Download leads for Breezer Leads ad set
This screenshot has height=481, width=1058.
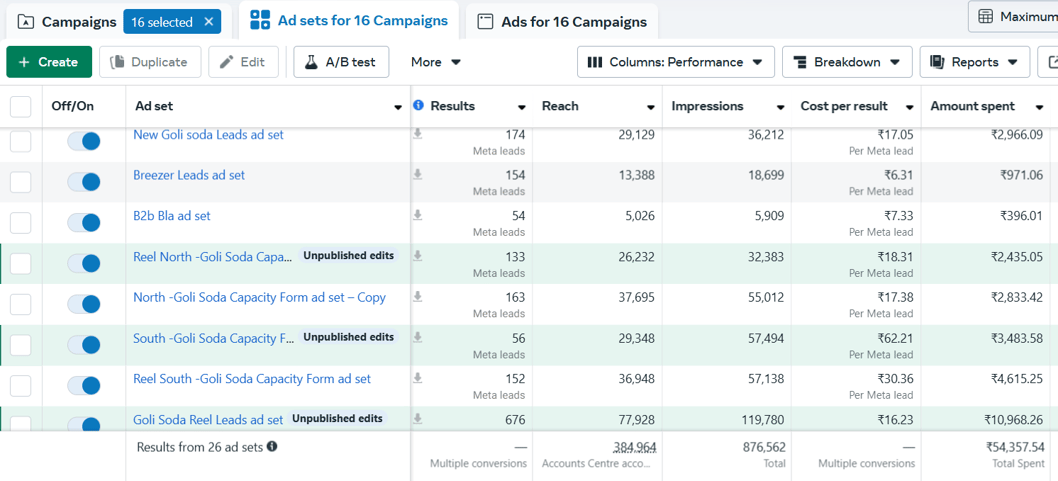point(418,175)
